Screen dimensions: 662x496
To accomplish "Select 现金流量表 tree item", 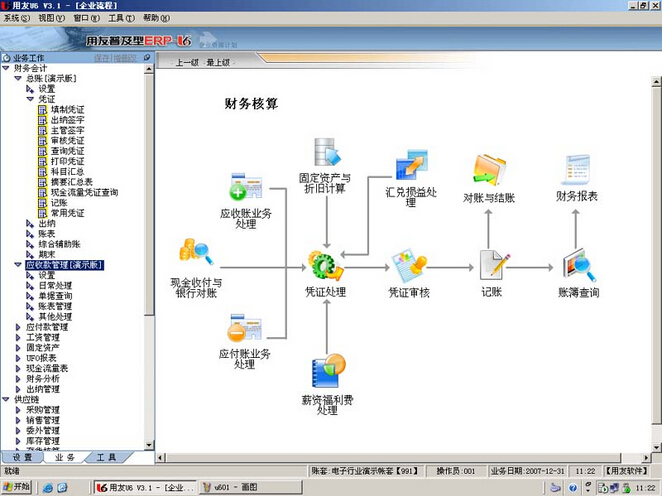I will (47, 369).
